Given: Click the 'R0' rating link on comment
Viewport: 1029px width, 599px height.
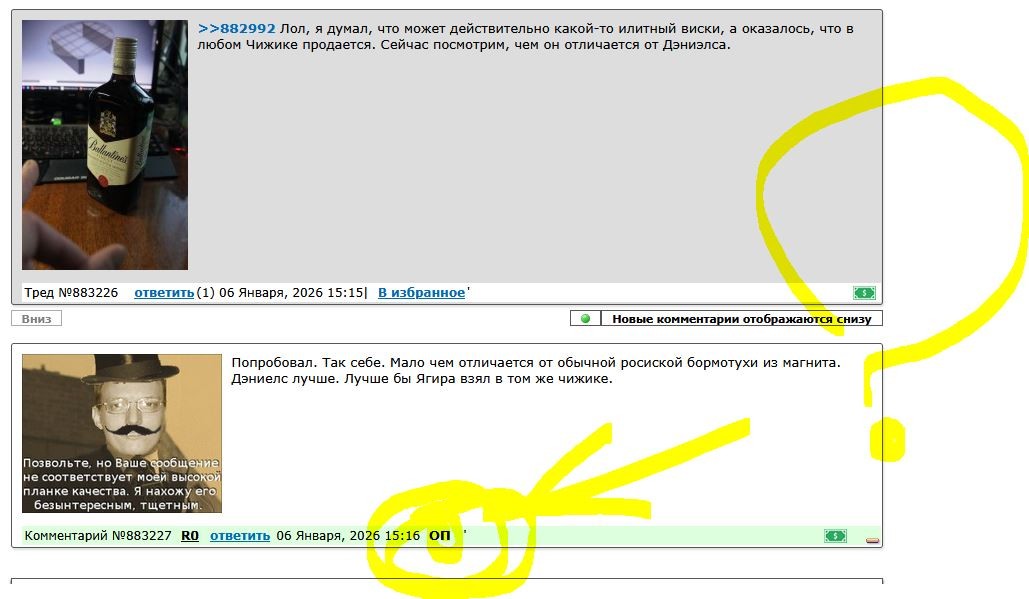Looking at the screenshot, I should [190, 536].
